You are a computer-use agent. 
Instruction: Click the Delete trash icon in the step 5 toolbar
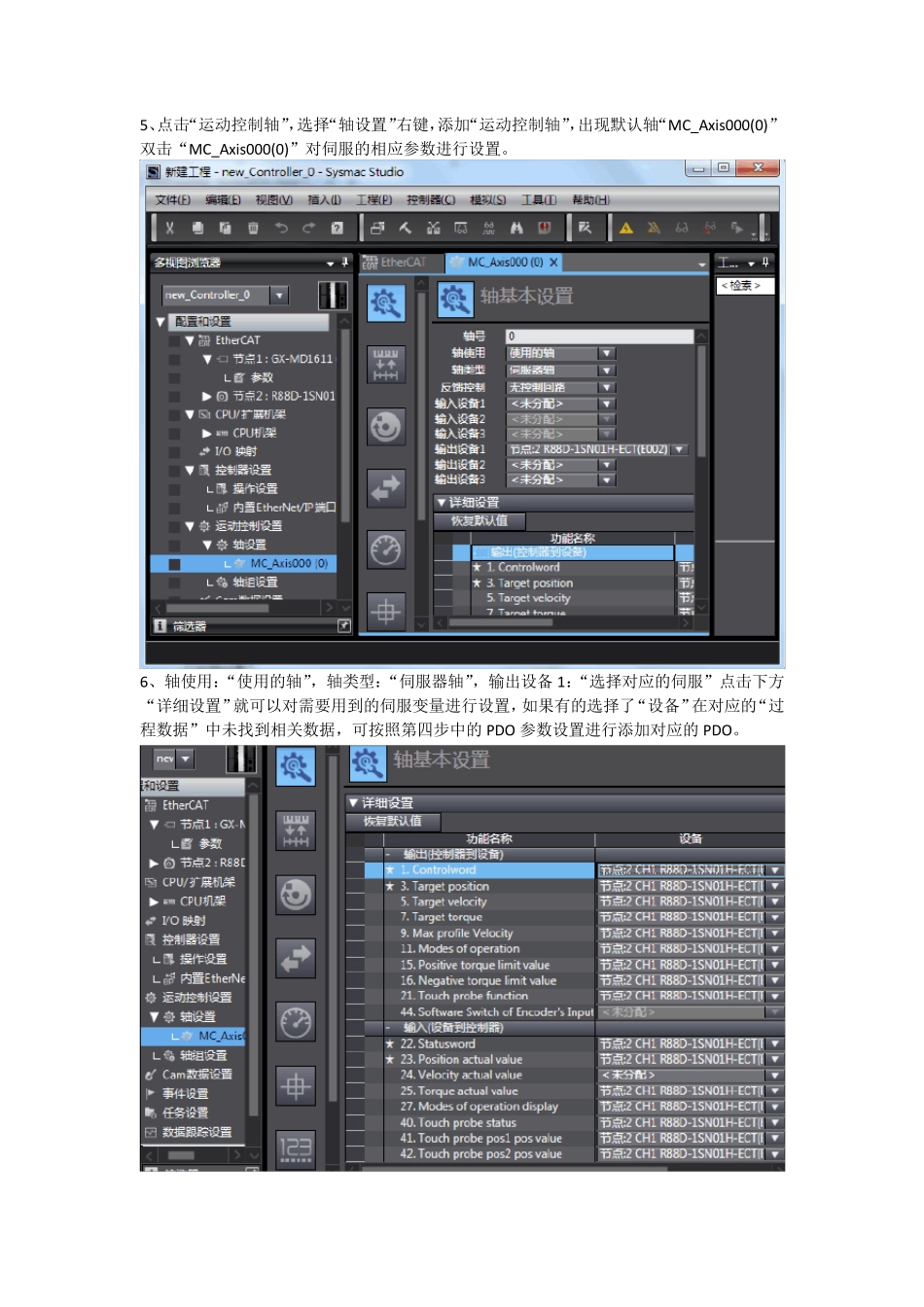253,228
